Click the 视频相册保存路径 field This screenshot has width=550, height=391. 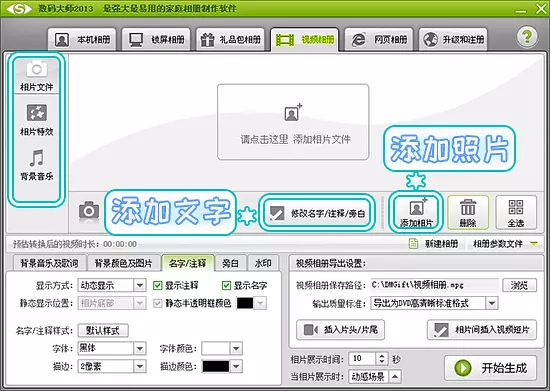[x=434, y=285]
